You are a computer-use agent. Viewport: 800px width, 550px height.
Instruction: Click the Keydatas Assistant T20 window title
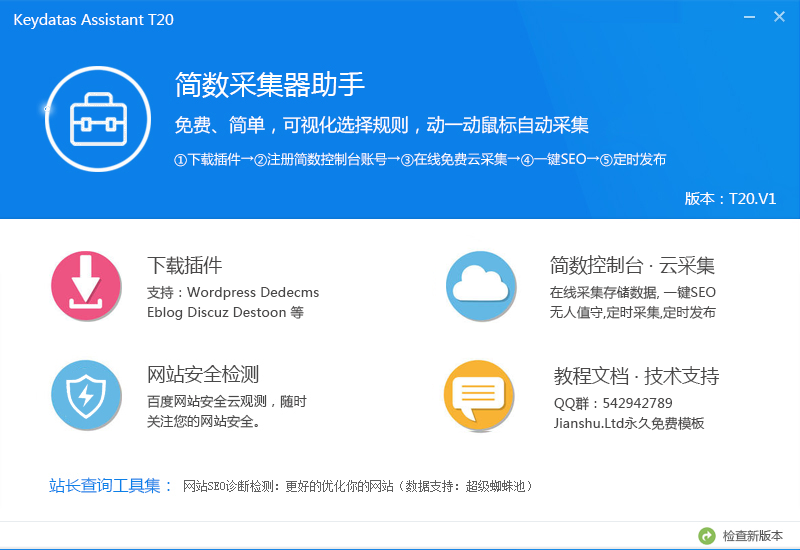tap(93, 19)
